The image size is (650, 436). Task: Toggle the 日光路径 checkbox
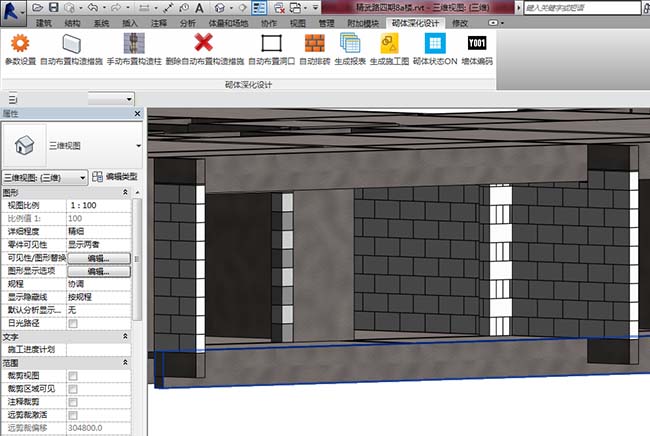[x=73, y=323]
